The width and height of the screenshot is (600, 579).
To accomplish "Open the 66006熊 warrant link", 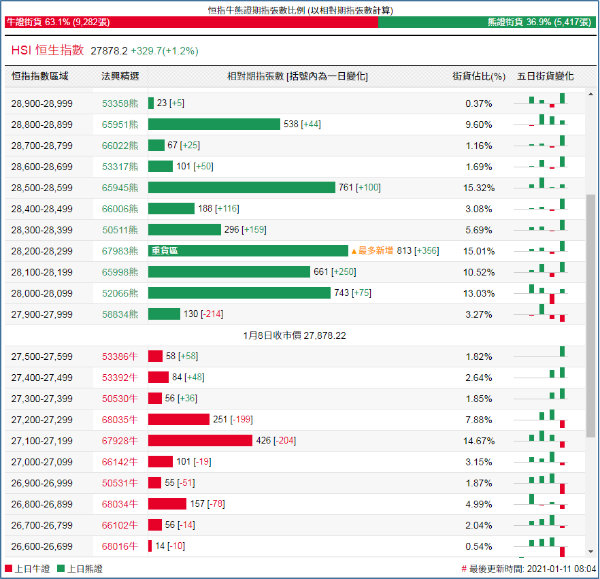I will click(x=120, y=209).
